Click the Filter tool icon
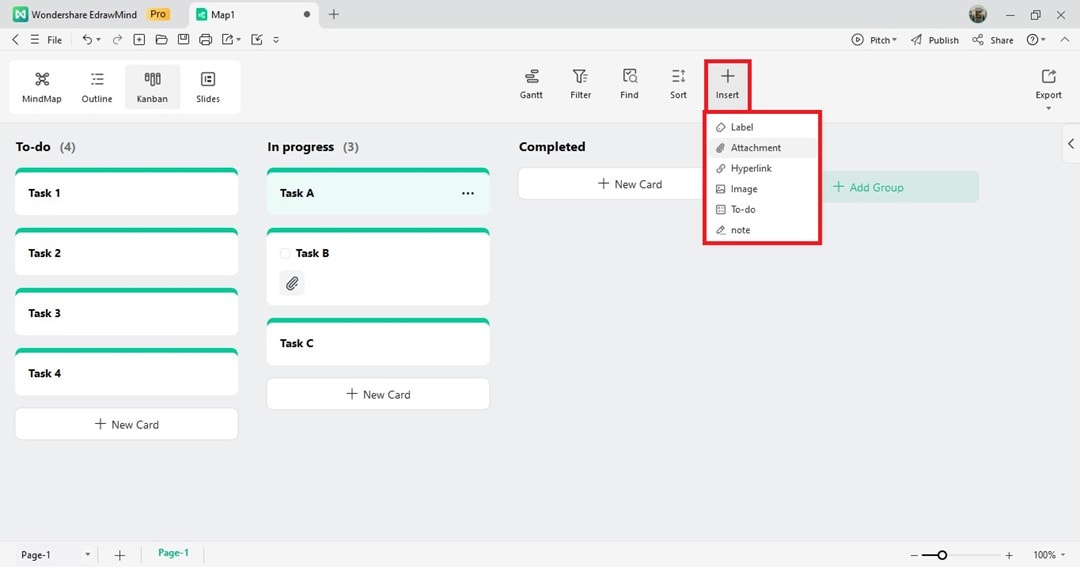Image resolution: width=1080 pixels, height=567 pixels. [x=580, y=84]
